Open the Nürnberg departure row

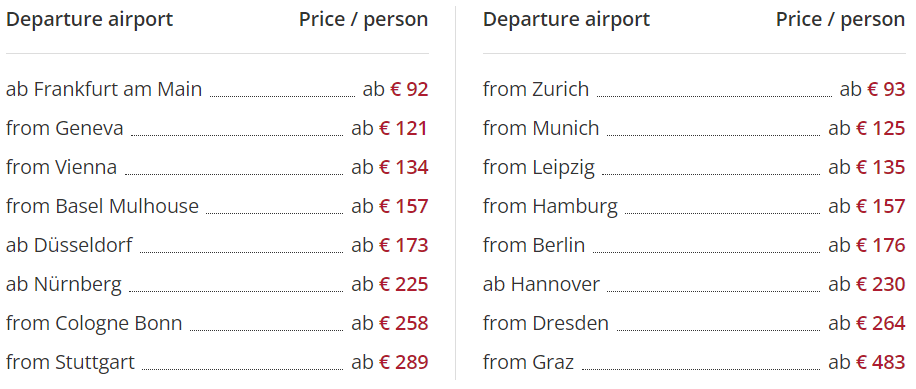click(x=217, y=284)
